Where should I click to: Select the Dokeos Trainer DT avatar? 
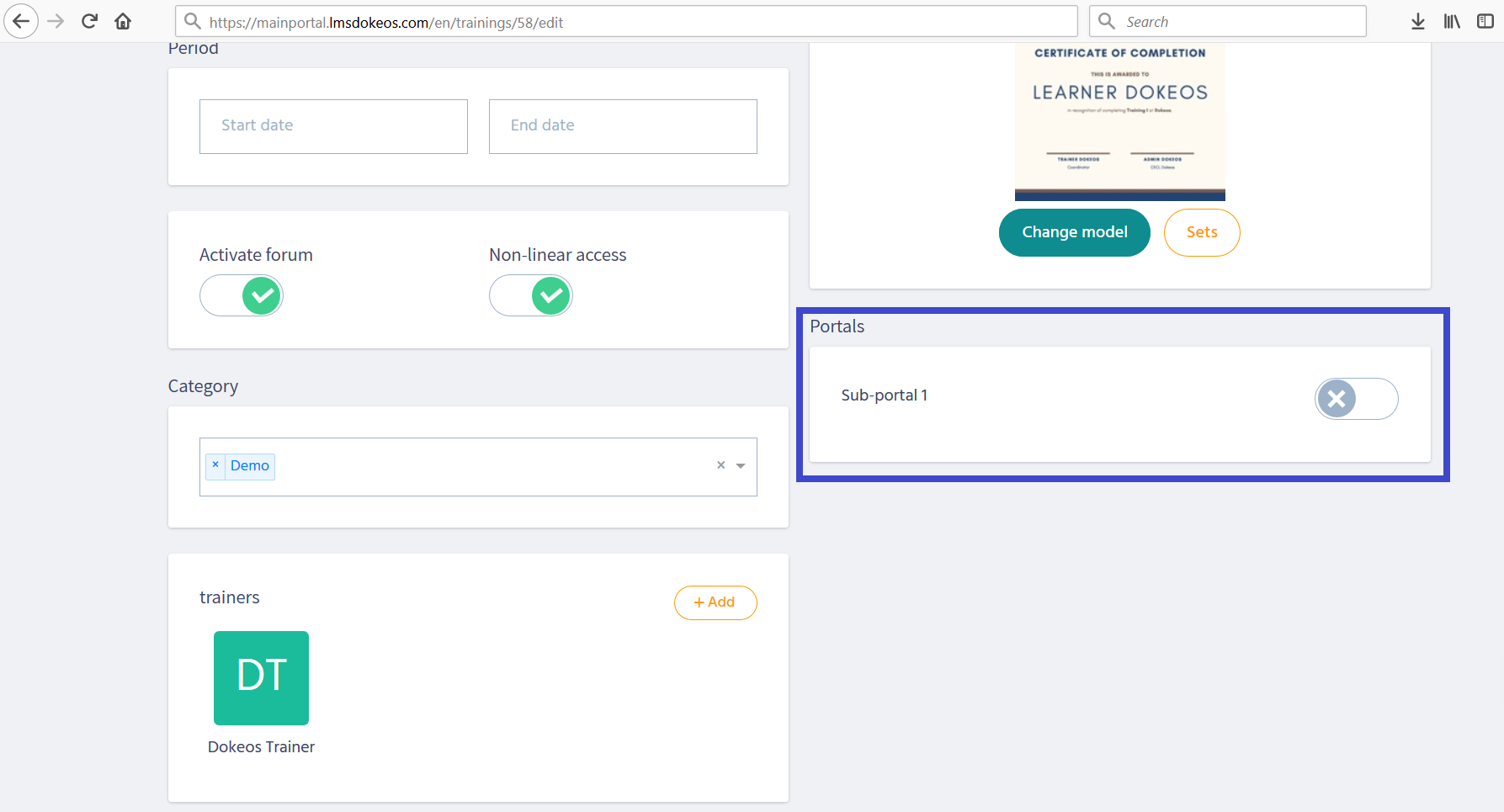tap(261, 678)
